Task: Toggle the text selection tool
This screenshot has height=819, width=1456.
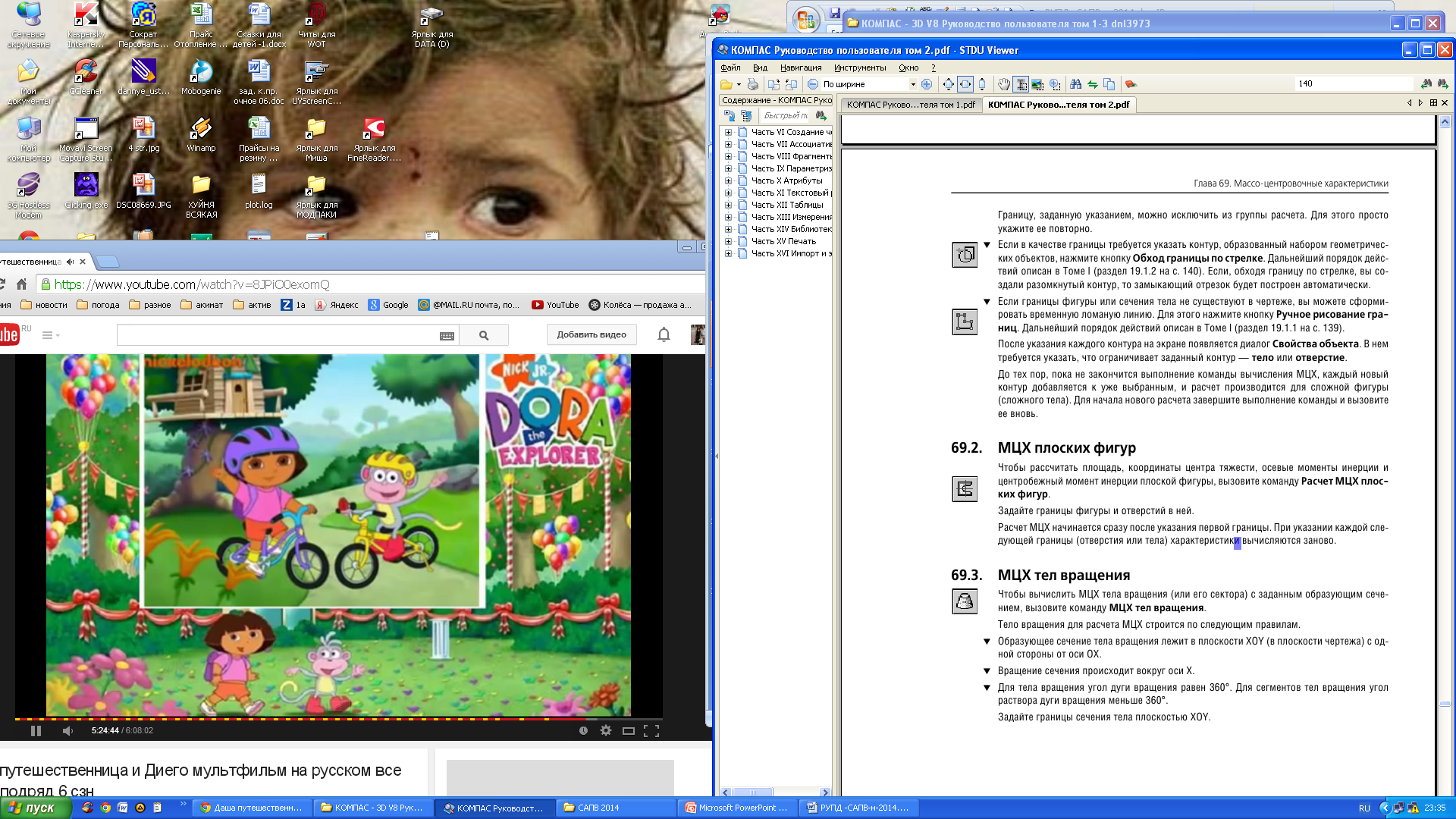Action: [1021, 84]
